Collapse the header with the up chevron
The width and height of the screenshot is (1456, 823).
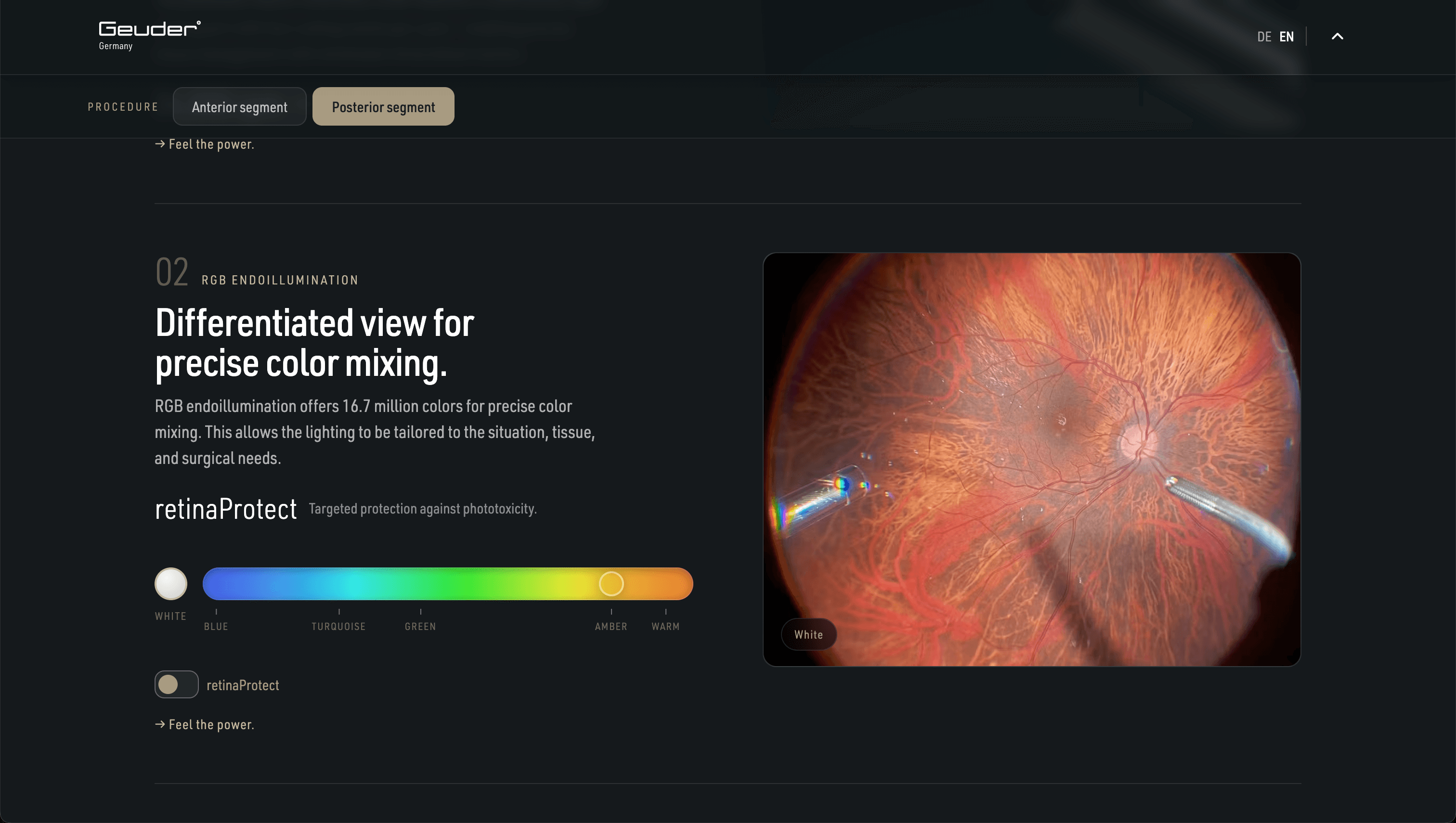(1337, 36)
